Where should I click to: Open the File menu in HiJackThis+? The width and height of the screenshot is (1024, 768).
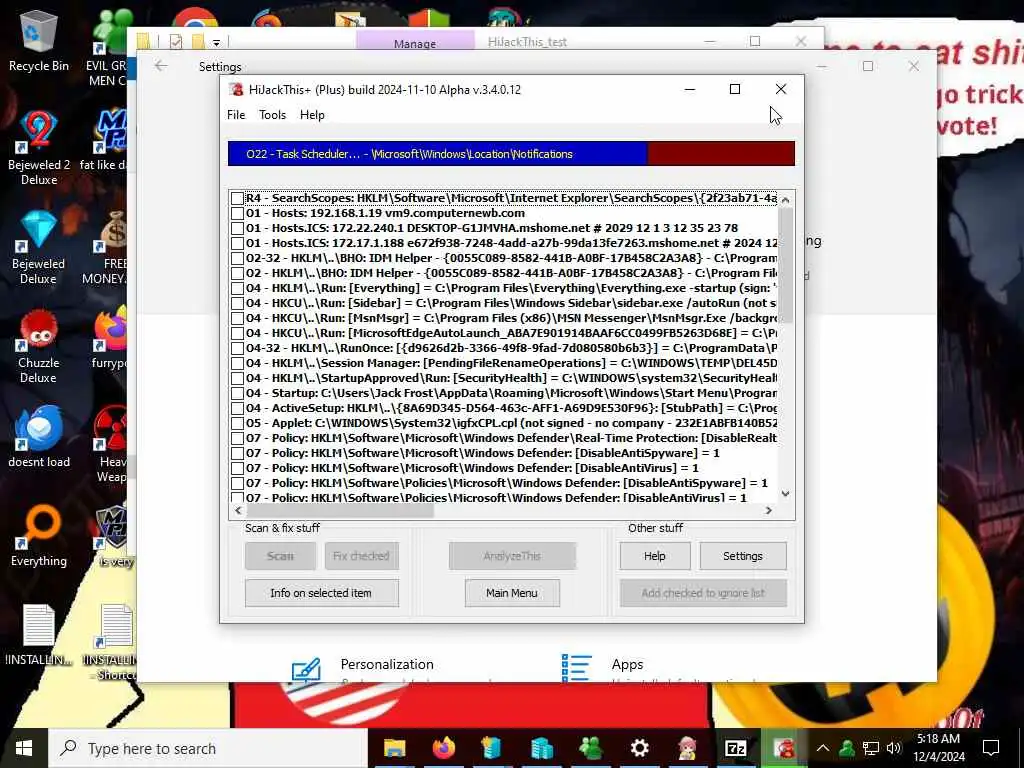(x=236, y=115)
